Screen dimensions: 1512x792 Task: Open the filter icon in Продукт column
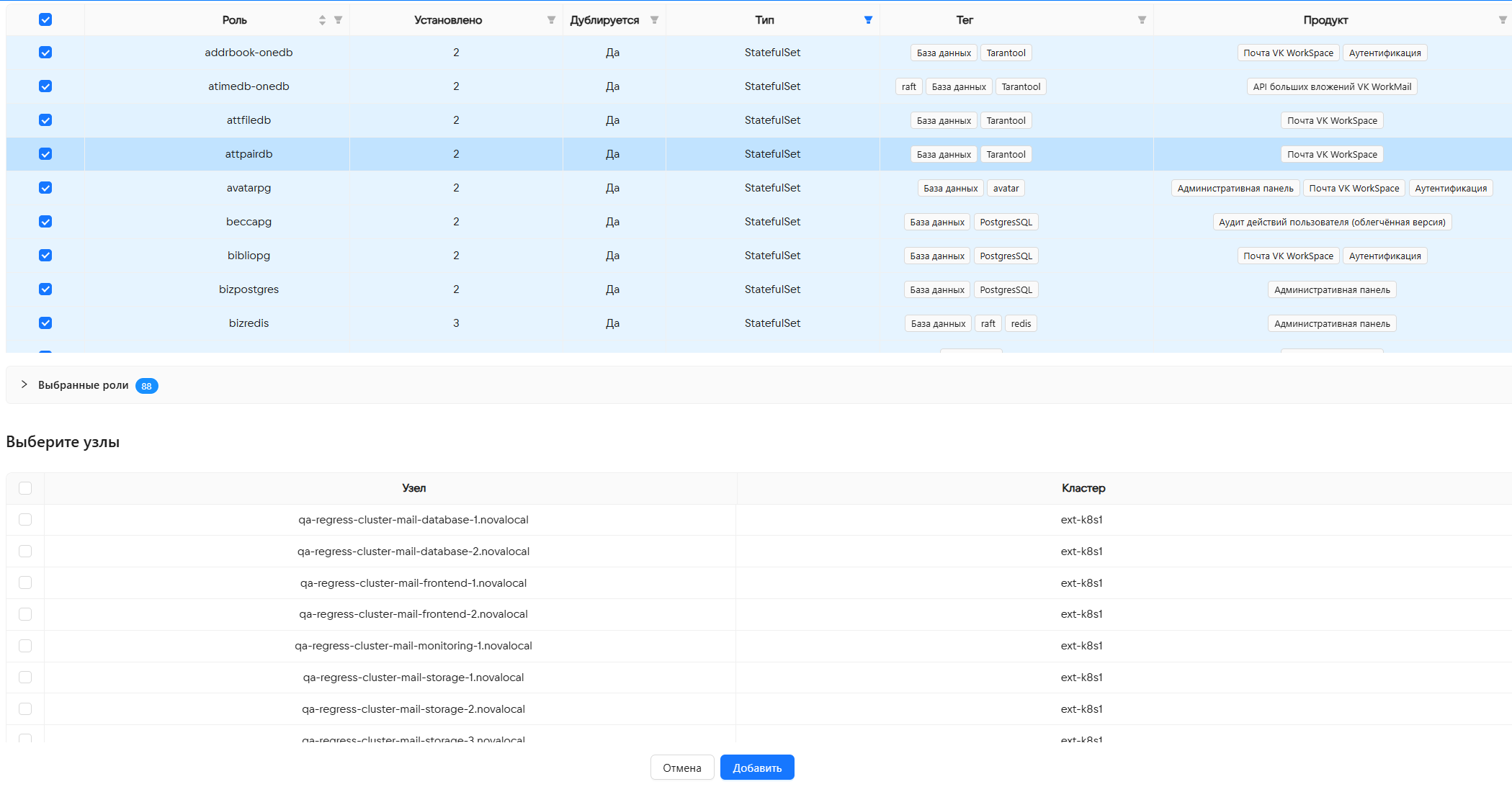click(x=1503, y=20)
